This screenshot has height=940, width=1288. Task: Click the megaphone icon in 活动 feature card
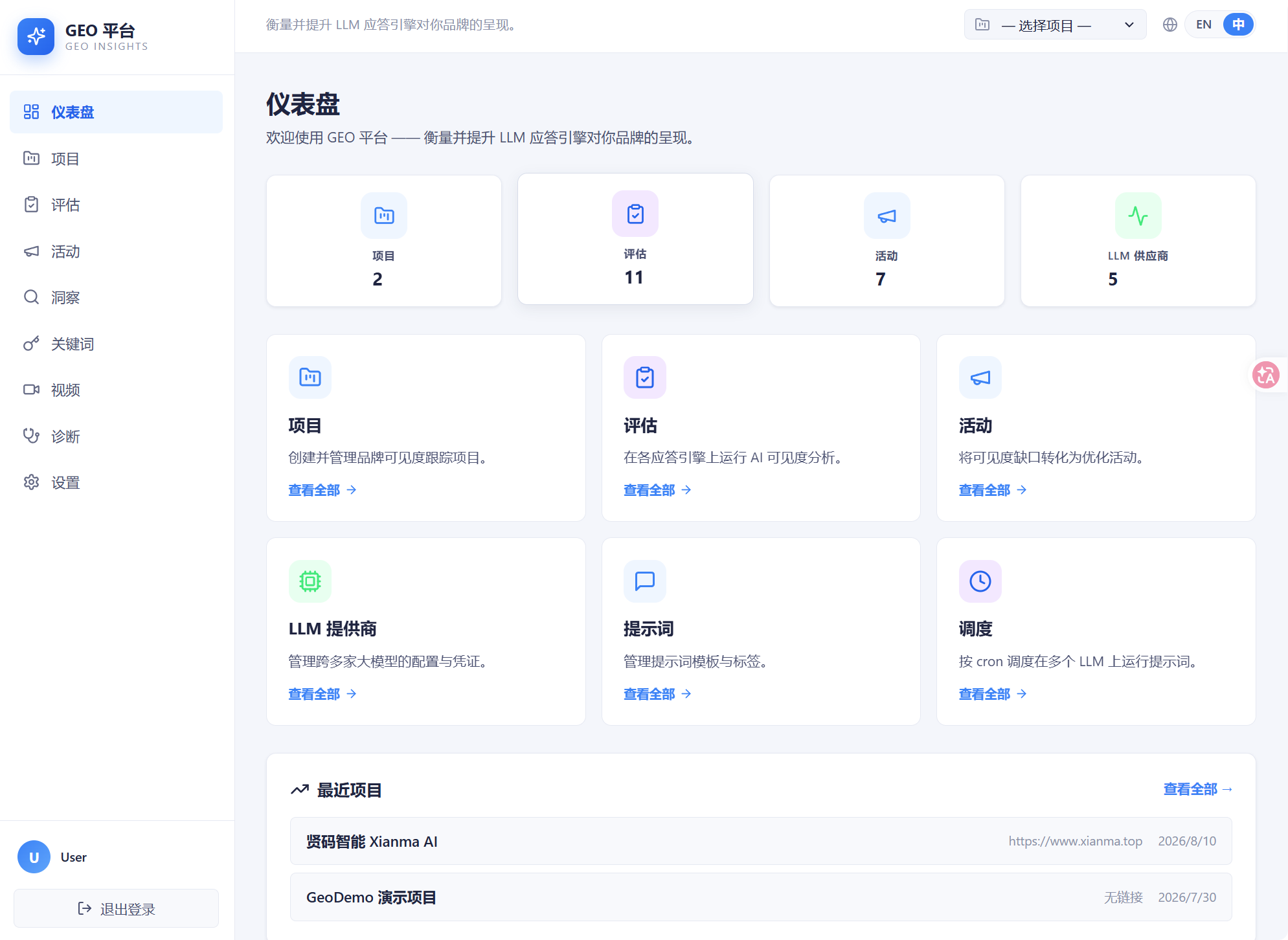[x=980, y=377]
